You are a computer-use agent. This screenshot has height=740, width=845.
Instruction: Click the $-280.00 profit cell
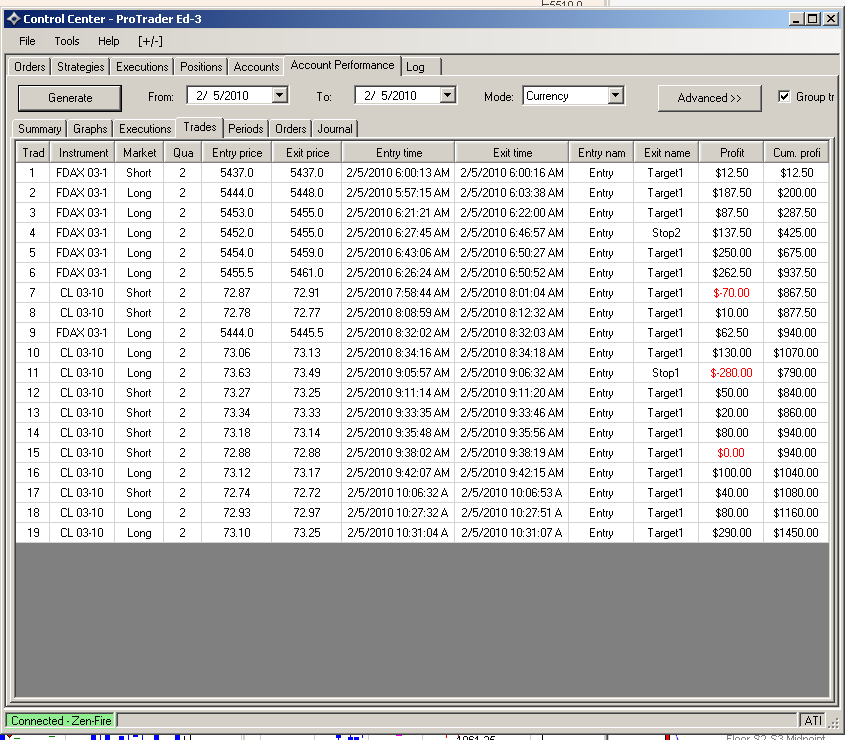click(x=731, y=372)
